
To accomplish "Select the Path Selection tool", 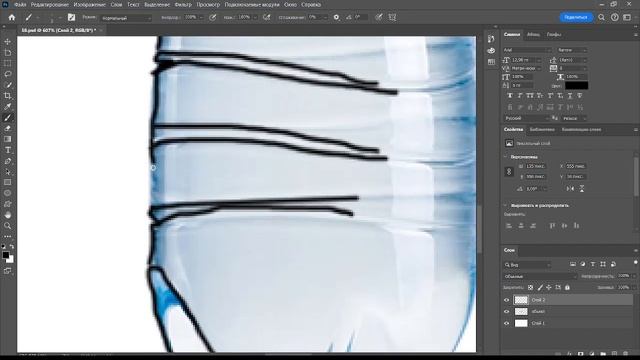I will 7,172.
